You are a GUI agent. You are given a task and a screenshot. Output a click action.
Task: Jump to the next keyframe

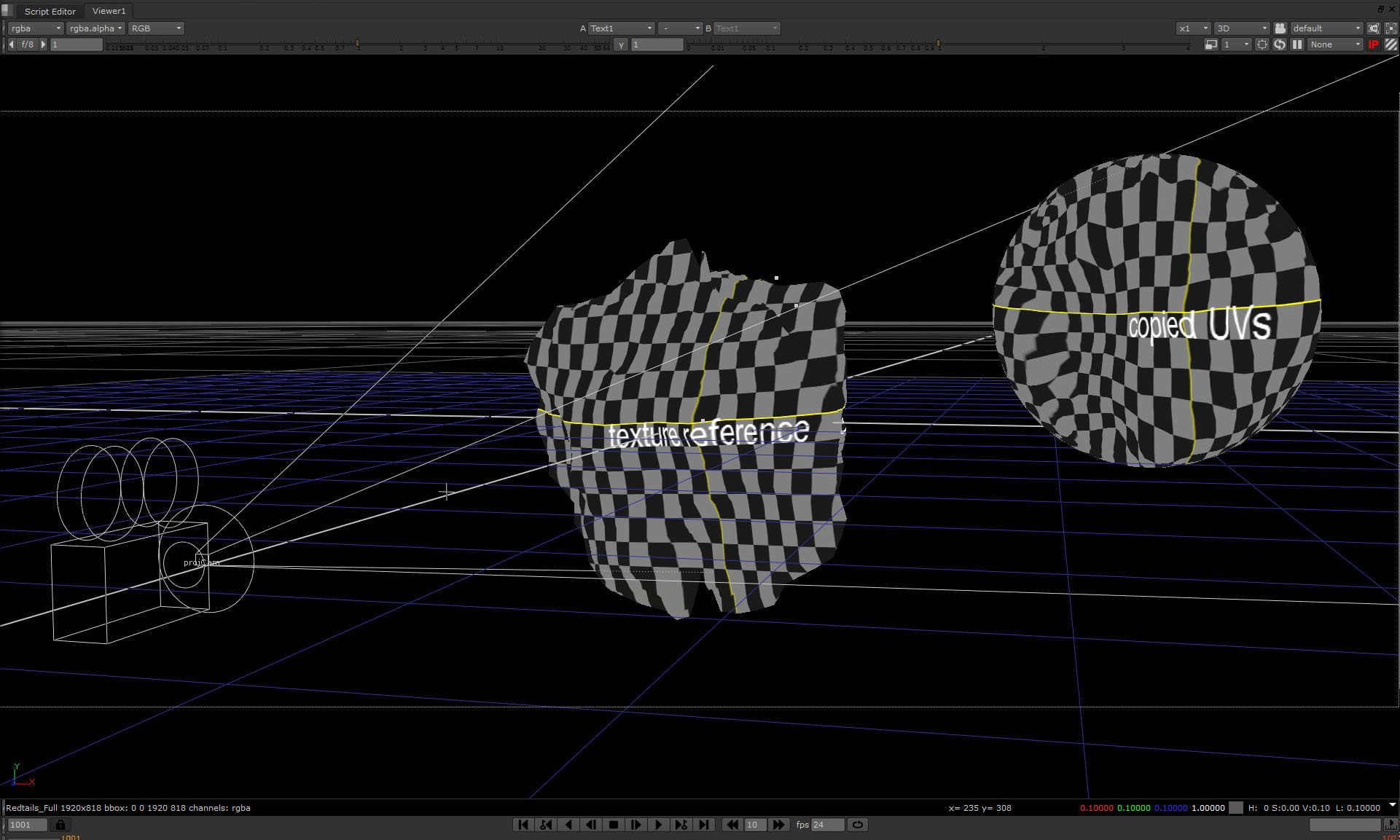tap(681, 825)
